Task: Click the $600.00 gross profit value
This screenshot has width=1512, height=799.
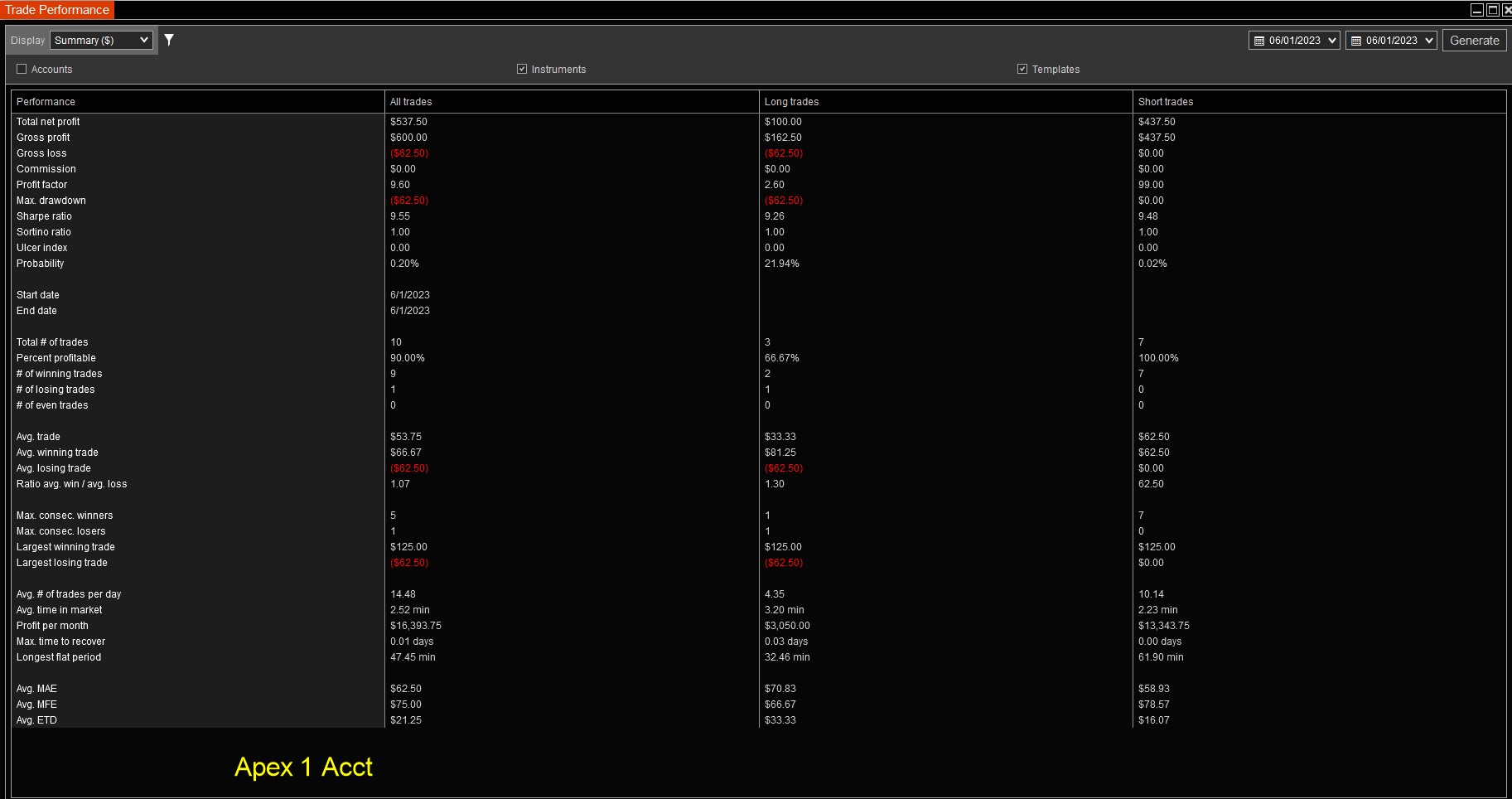Action: [x=408, y=138]
